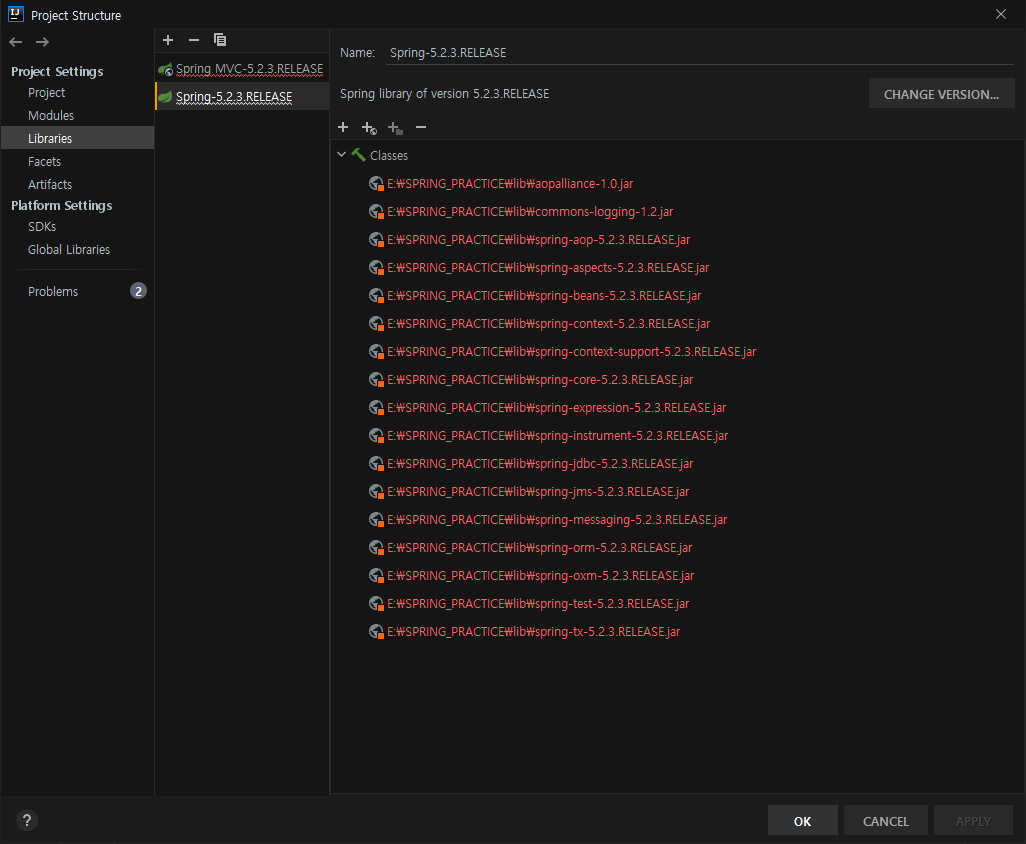The width and height of the screenshot is (1026, 844).
Task: Open the help question mark
Action: coord(27,820)
